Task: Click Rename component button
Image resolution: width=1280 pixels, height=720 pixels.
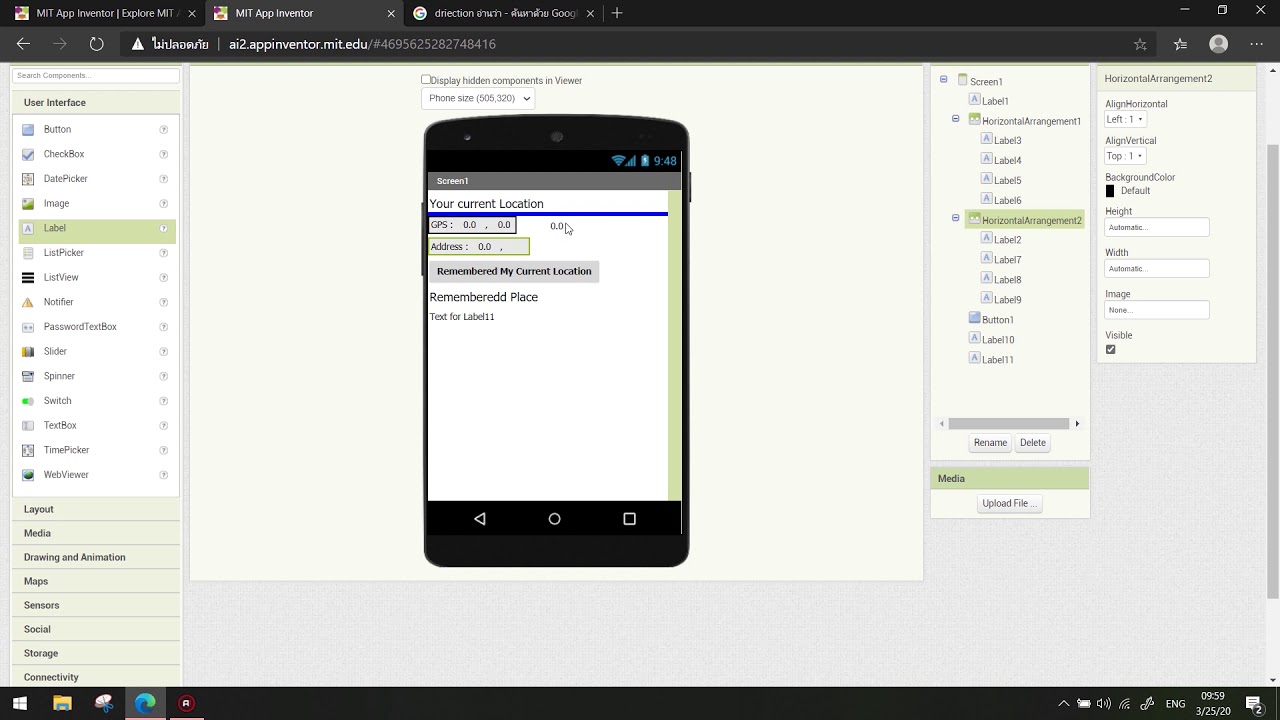Action: [x=990, y=443]
